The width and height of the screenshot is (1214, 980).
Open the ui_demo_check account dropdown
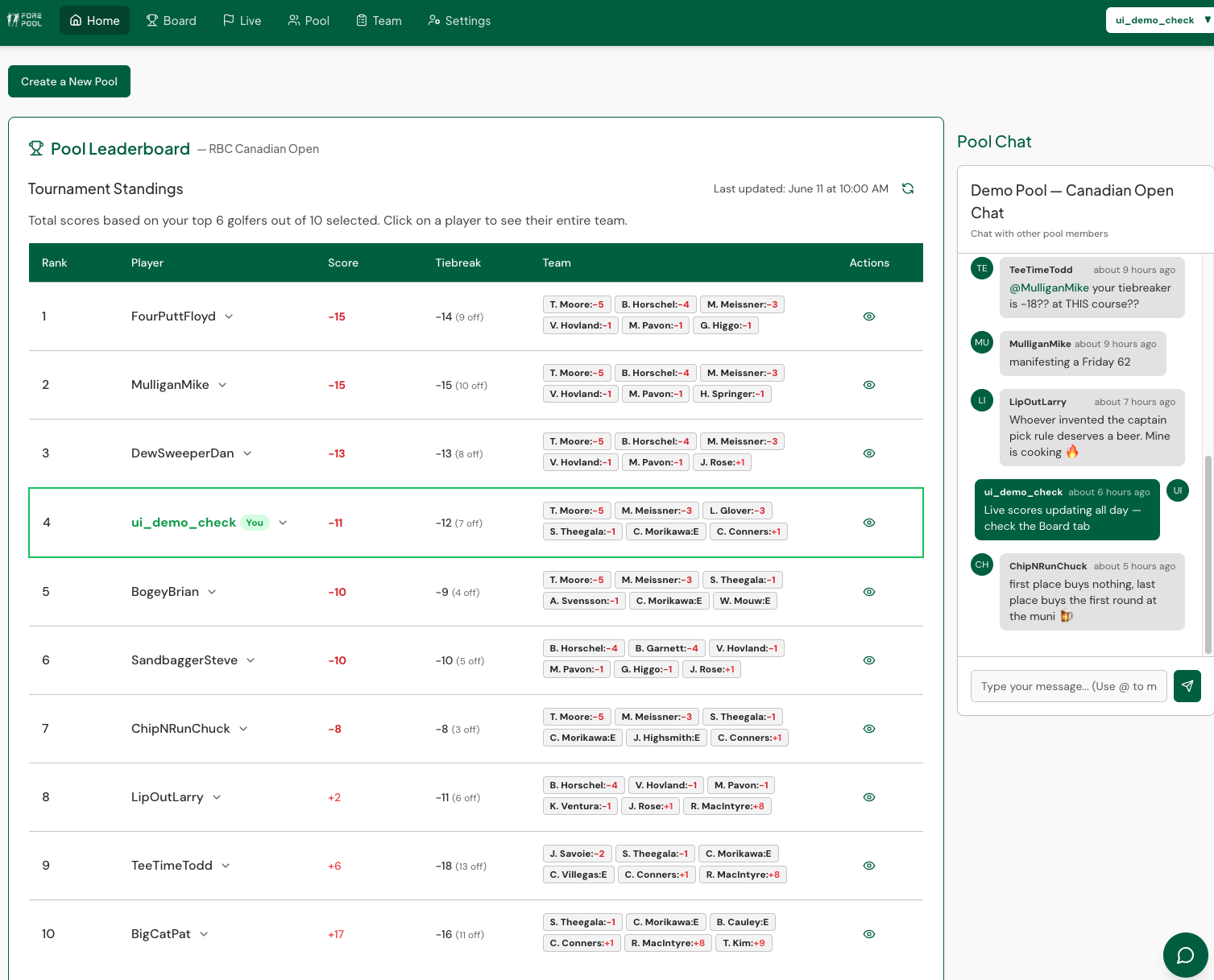(x=1160, y=20)
